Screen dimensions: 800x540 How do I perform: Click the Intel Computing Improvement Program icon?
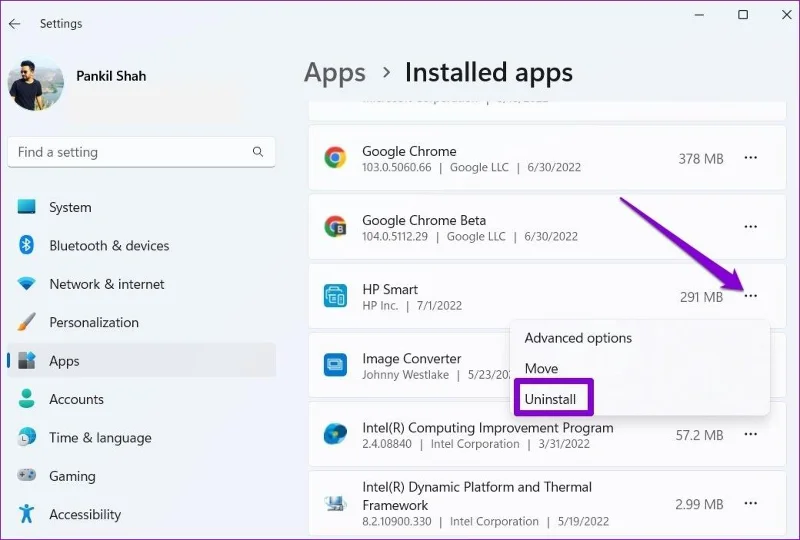click(x=335, y=434)
